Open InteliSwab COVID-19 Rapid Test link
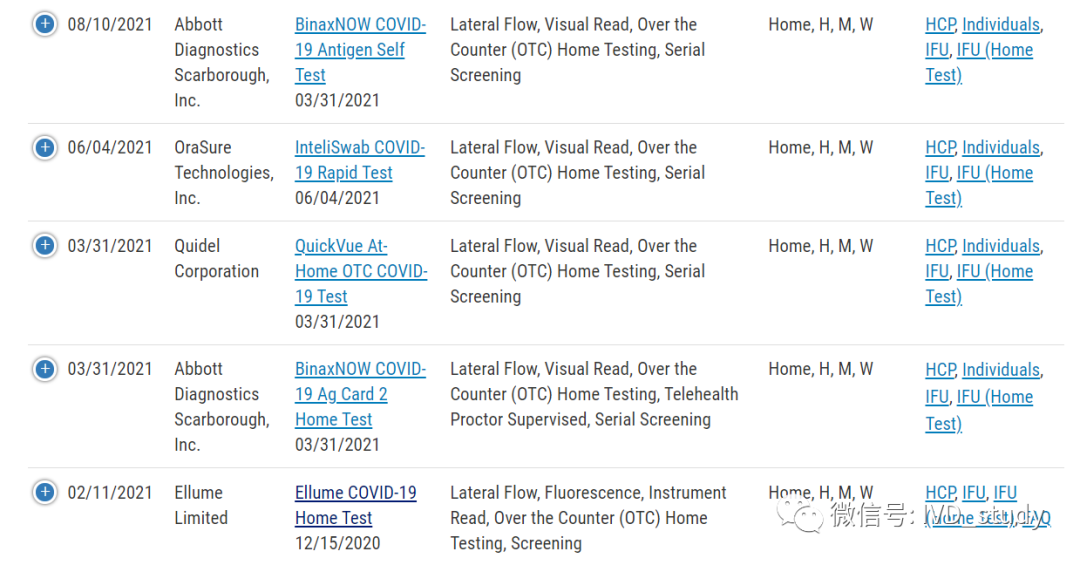The image size is (1080, 565). tap(359, 160)
